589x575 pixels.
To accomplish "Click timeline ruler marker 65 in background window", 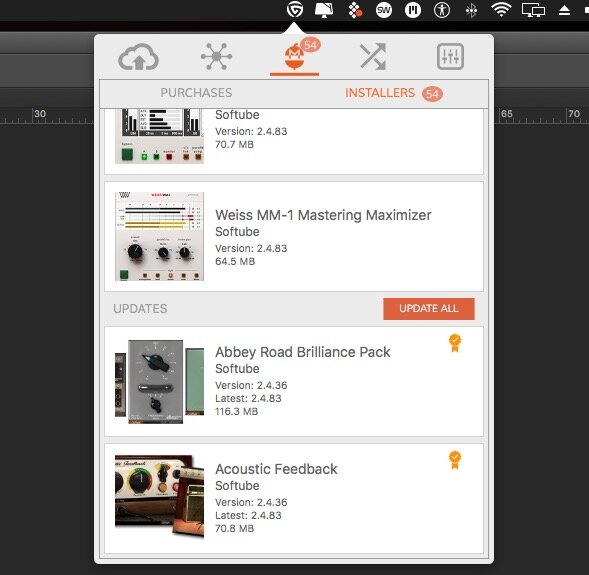I will coord(507,114).
